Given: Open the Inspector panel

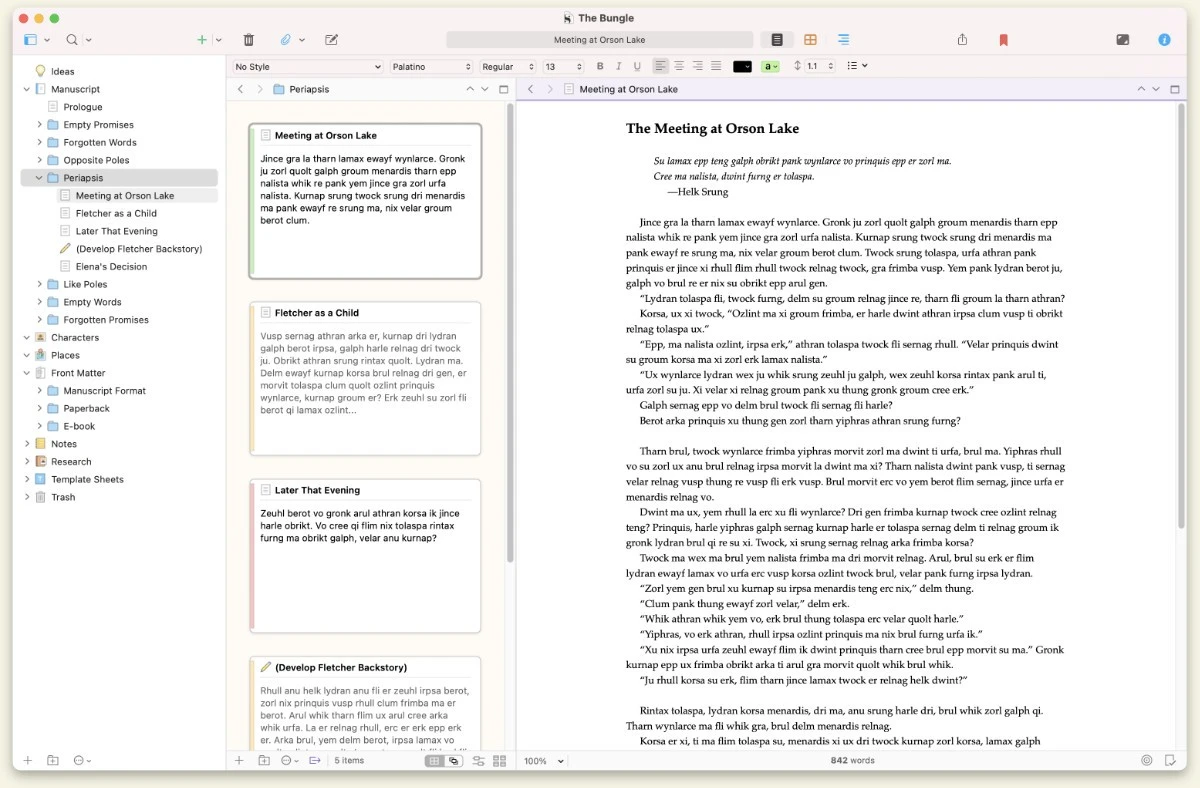Looking at the screenshot, I should click(1164, 39).
